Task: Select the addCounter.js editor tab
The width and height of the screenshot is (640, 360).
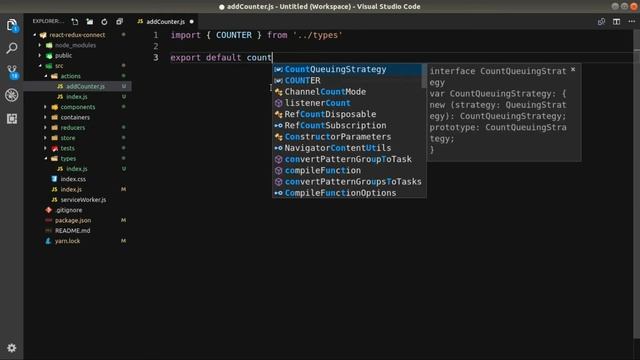Action: (165, 22)
